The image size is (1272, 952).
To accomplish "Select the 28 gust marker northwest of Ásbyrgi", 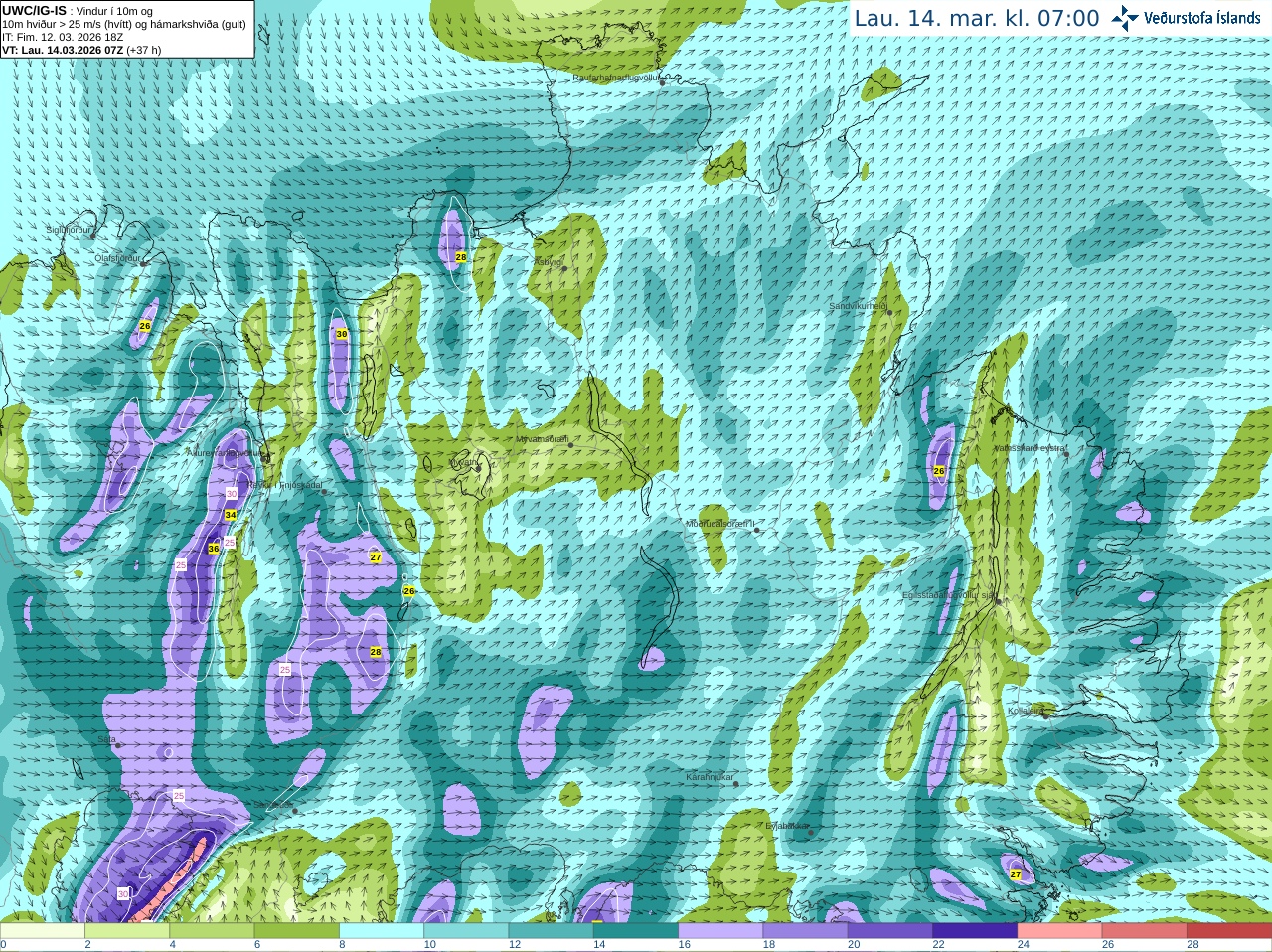I will coord(461,257).
